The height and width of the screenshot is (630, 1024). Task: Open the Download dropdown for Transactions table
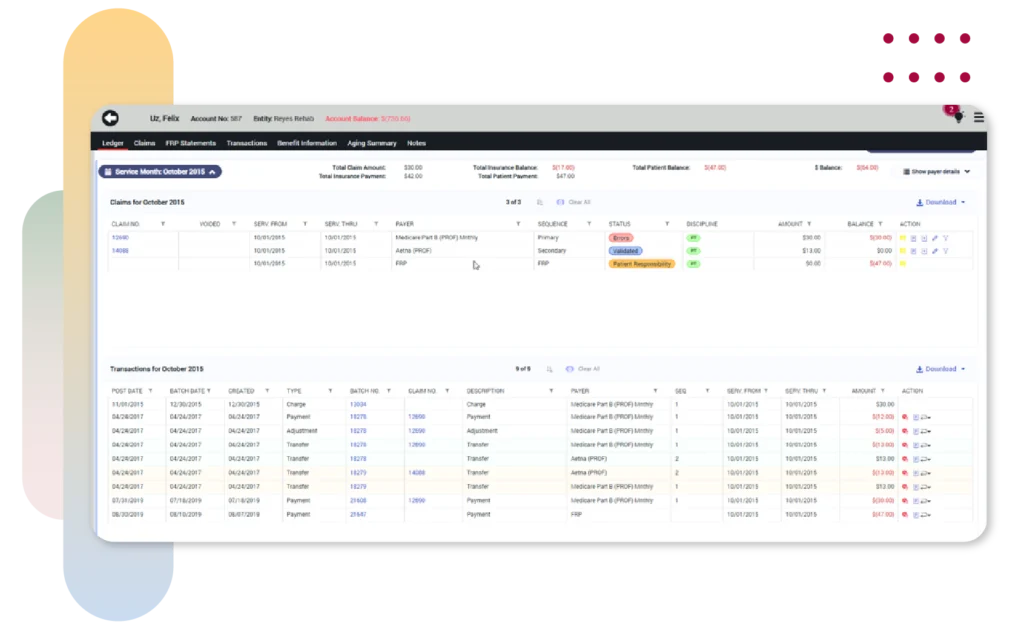(x=940, y=369)
